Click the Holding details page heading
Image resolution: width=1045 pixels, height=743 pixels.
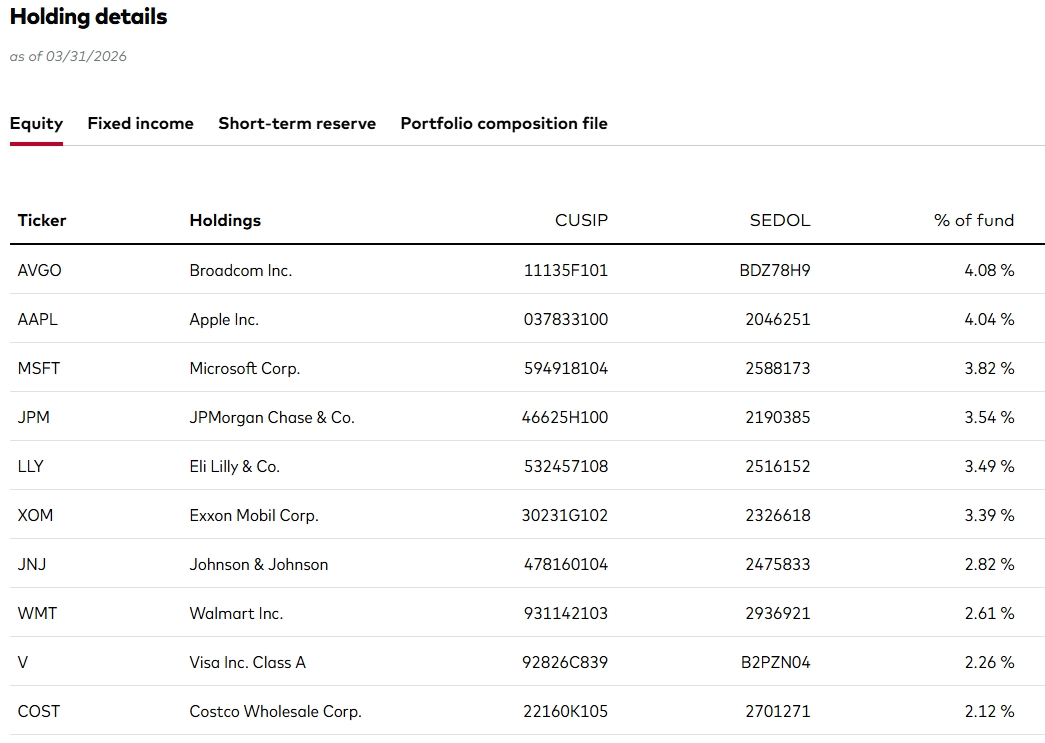88,17
